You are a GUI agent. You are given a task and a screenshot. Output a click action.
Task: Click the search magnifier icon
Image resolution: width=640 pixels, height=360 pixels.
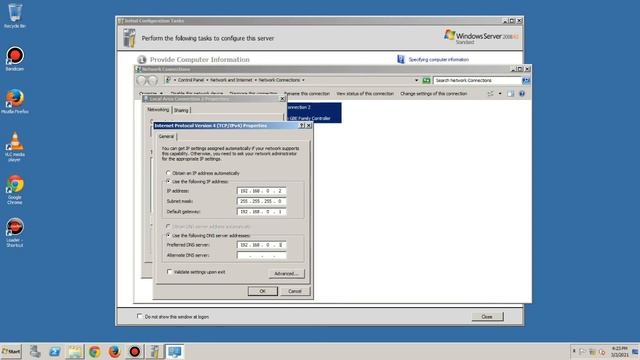(526, 80)
